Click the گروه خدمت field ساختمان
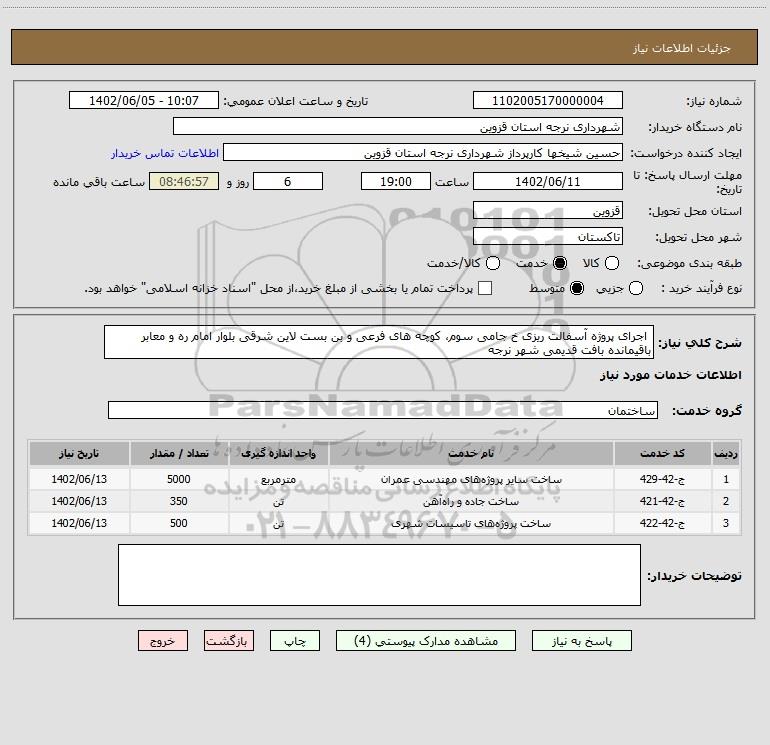The image size is (770, 745). point(383,411)
